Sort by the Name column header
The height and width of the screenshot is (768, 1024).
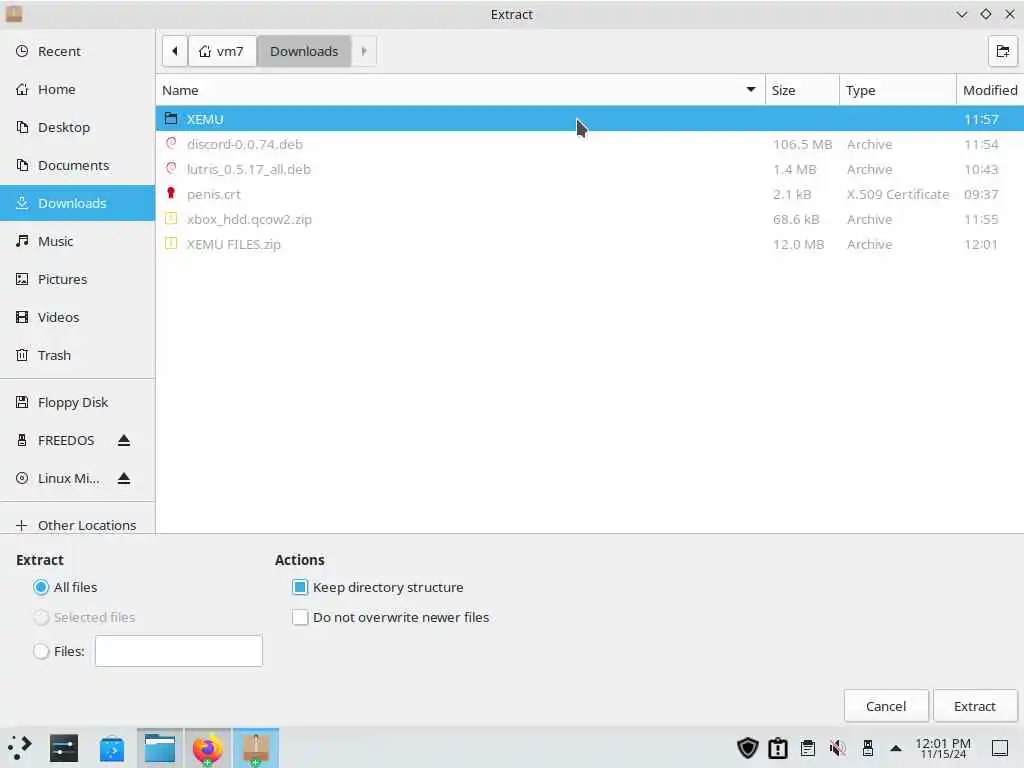(x=460, y=90)
